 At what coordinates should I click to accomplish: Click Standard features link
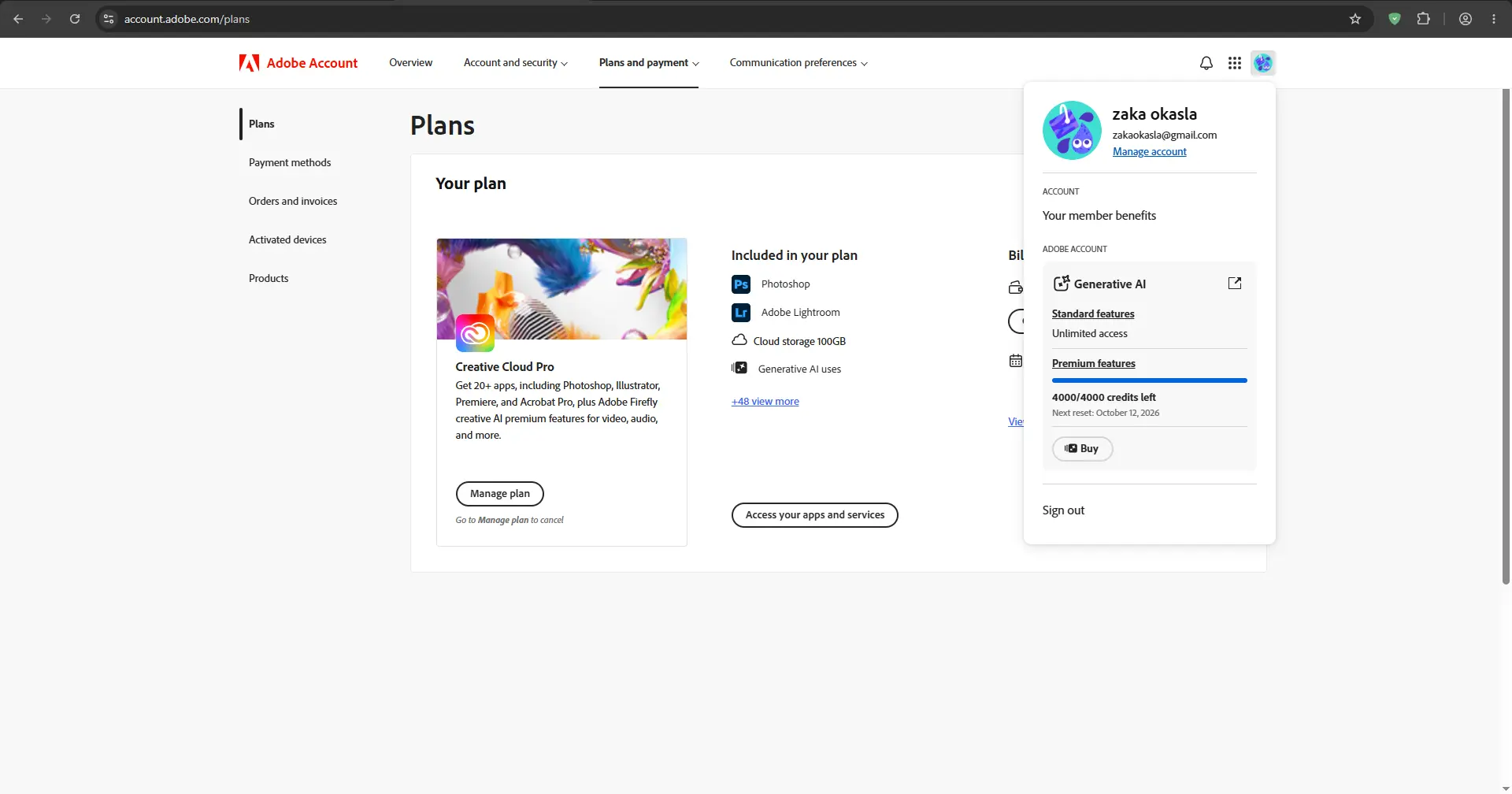[x=1093, y=314]
